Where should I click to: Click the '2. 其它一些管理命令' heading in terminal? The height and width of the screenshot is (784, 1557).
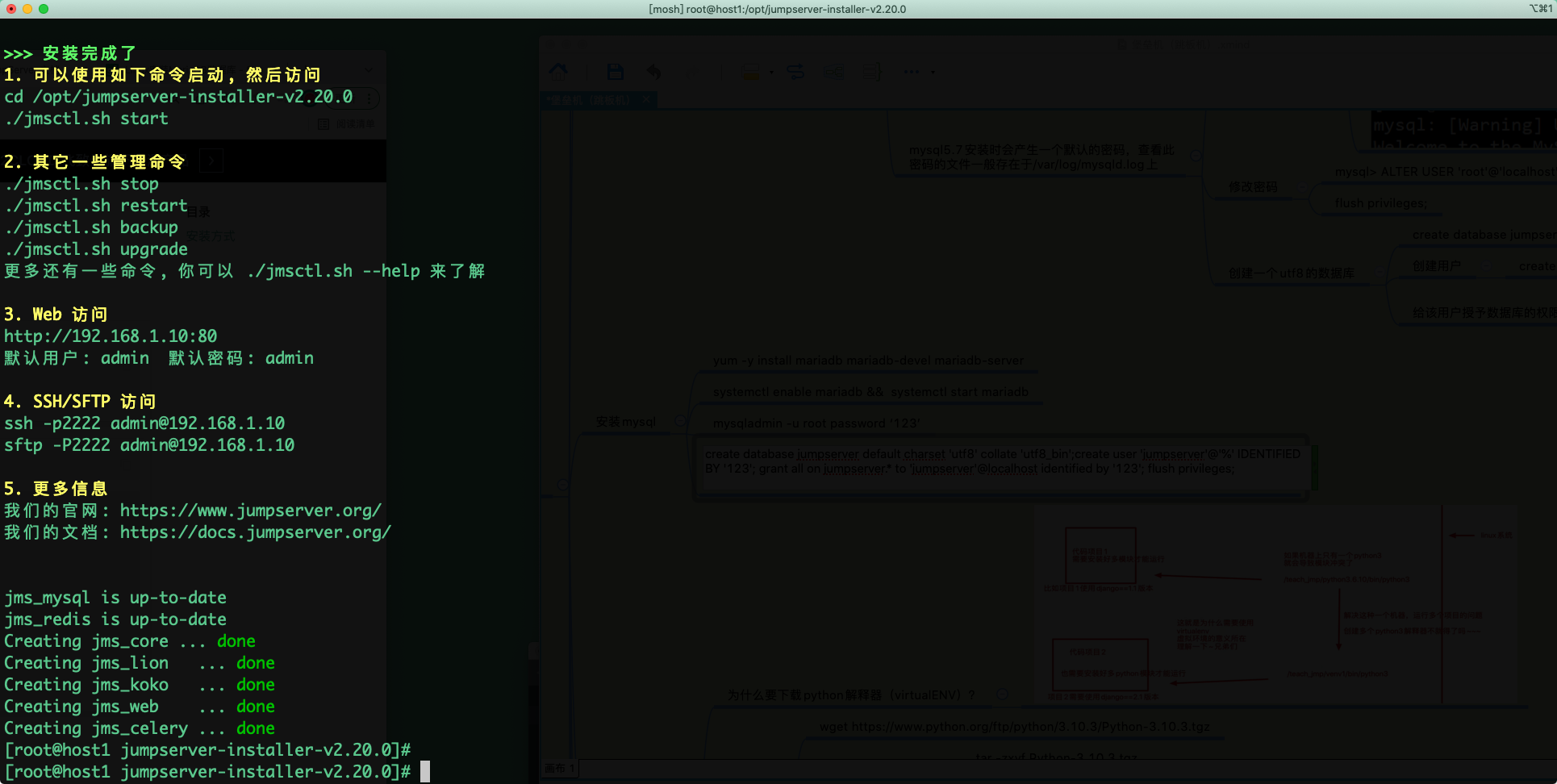coord(94,162)
